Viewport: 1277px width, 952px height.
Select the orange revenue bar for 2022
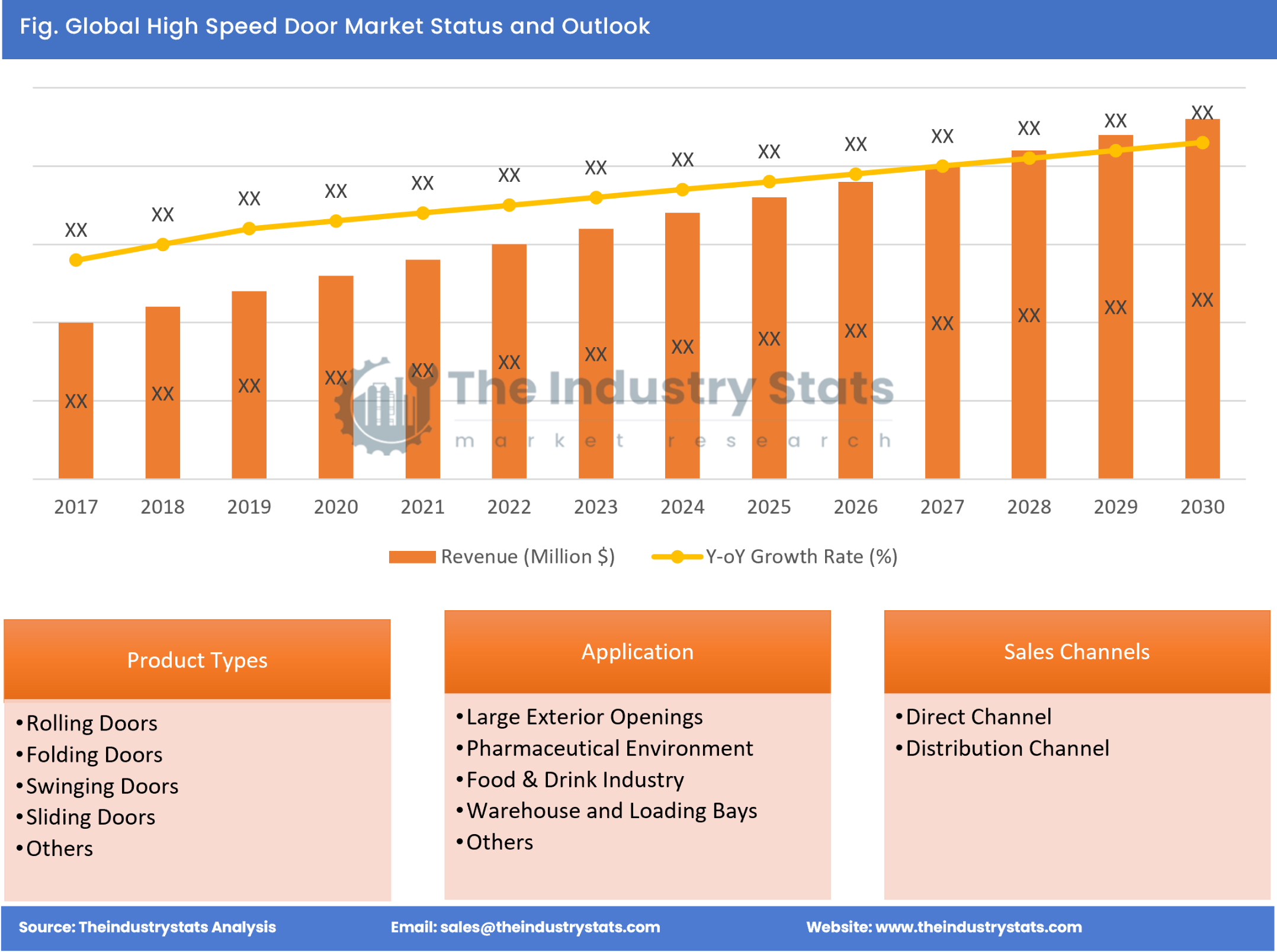tap(509, 361)
